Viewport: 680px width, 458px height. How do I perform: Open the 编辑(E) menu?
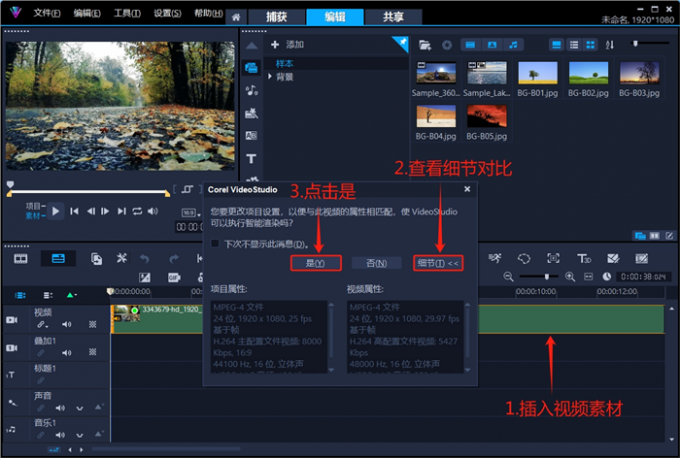click(x=87, y=13)
